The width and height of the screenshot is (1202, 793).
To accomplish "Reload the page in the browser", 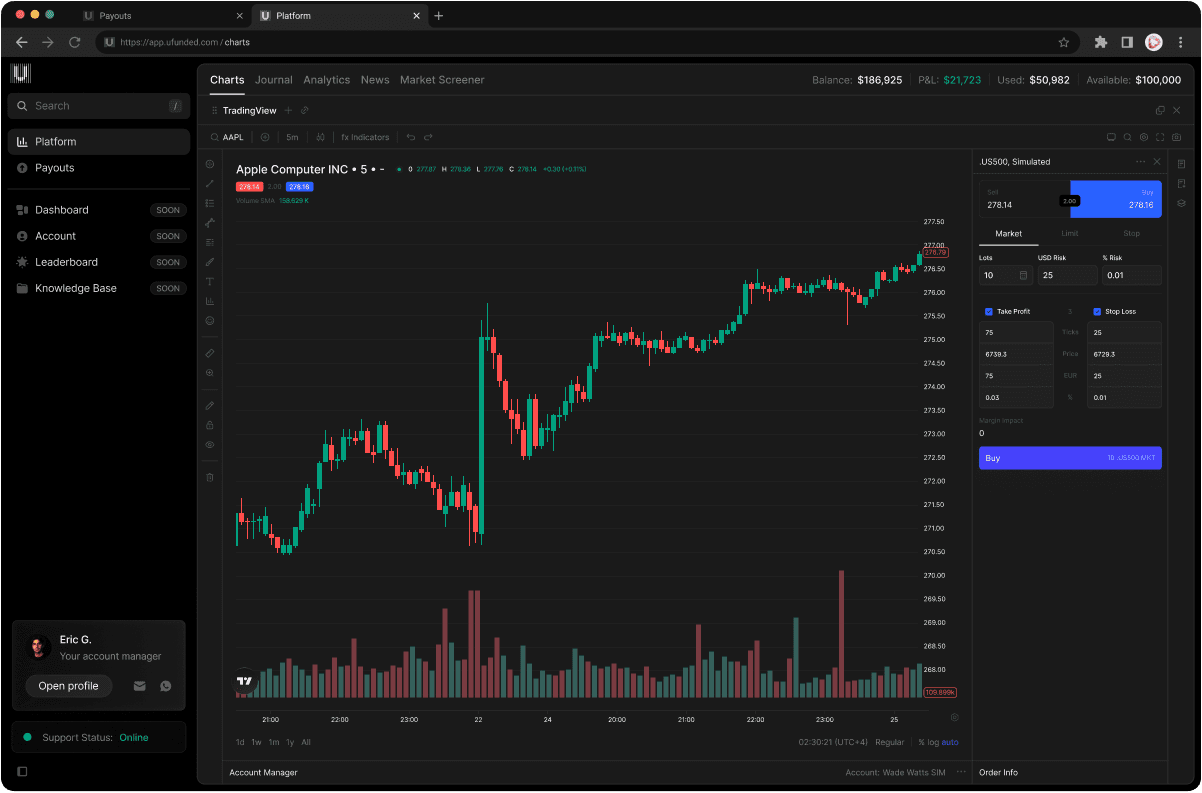I will (74, 42).
